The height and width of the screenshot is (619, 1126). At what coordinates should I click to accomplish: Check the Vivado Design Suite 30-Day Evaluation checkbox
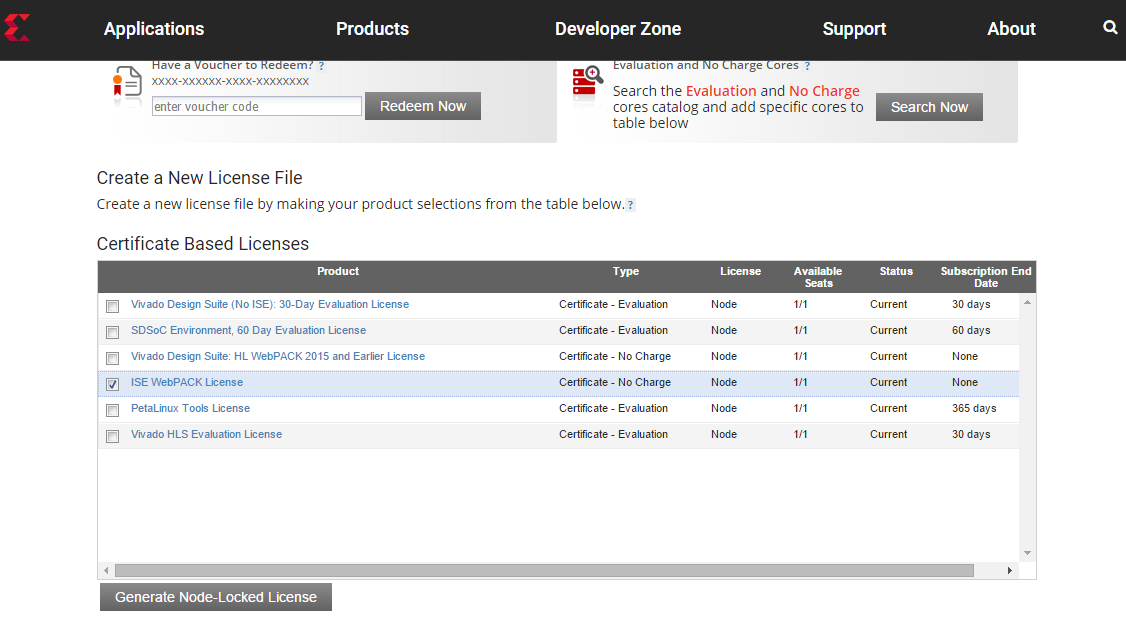[x=113, y=307]
